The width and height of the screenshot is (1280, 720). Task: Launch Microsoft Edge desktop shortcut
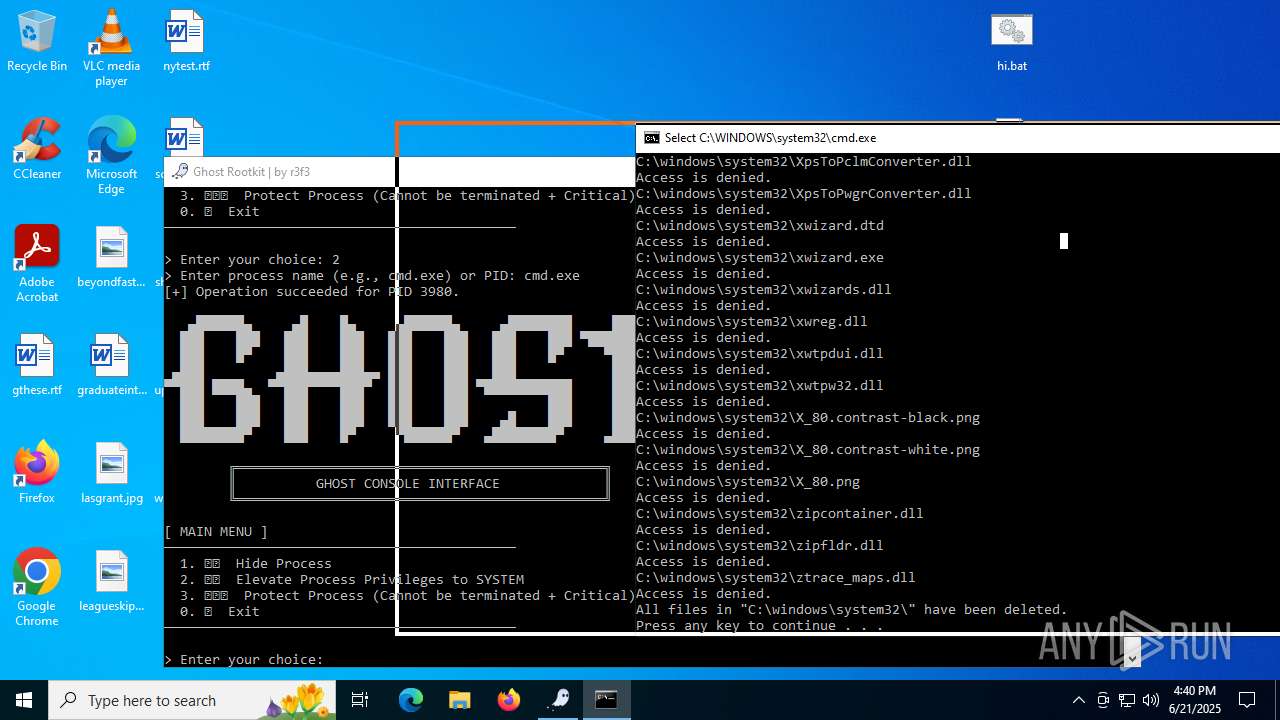111,156
